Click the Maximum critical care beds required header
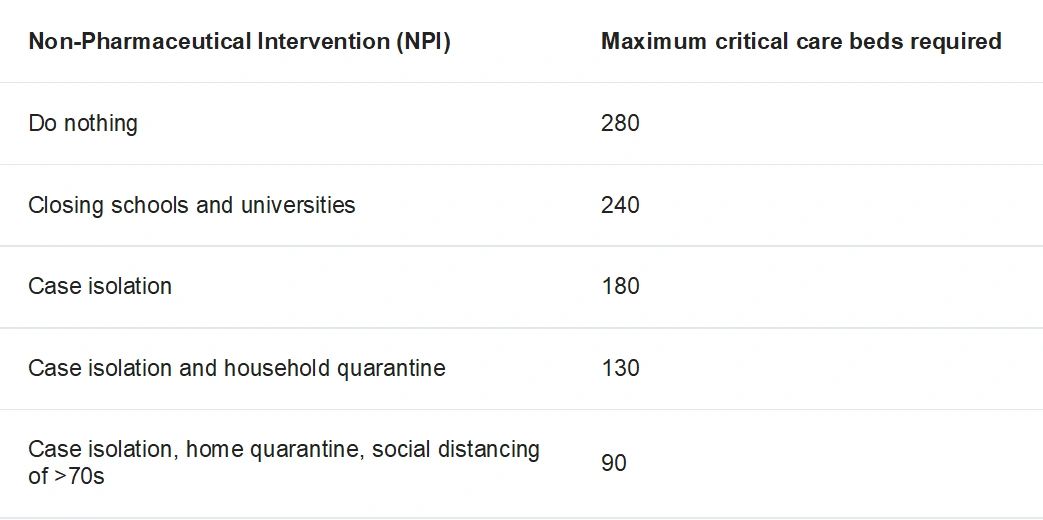The width and height of the screenshot is (1043, 520). click(802, 41)
